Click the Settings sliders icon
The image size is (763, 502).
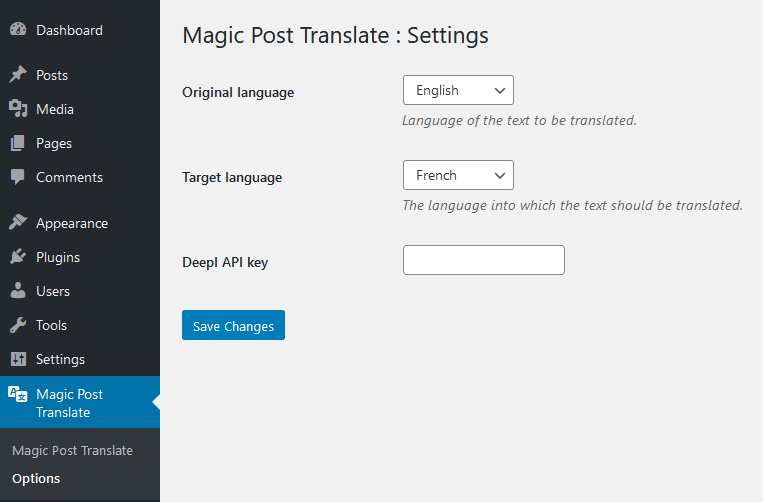click(x=18, y=359)
